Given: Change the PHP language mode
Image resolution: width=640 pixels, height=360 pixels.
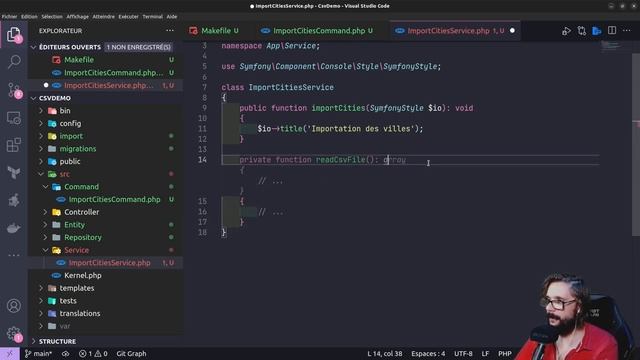Looking at the screenshot, I should [x=504, y=353].
